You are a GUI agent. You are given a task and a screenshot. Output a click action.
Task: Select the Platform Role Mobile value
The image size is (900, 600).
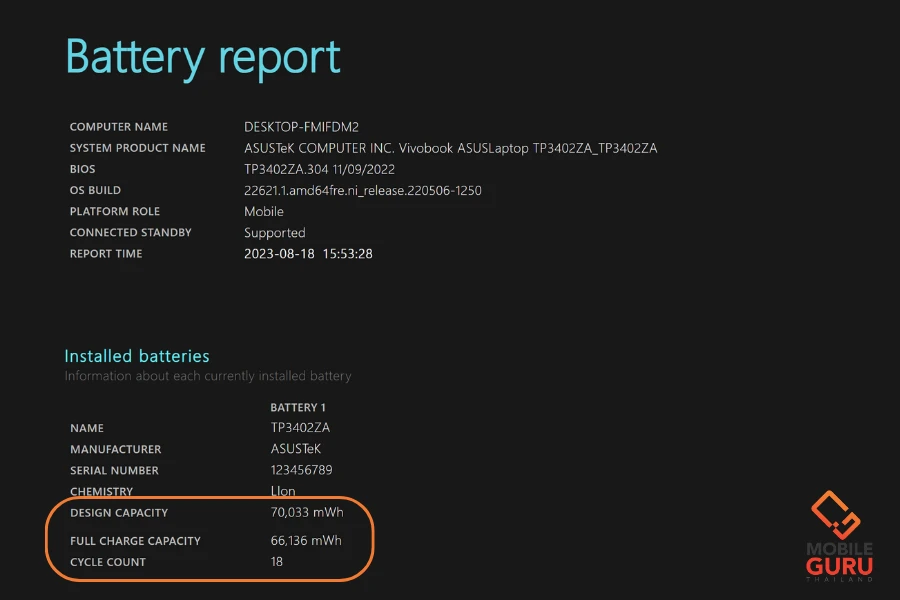(x=264, y=211)
